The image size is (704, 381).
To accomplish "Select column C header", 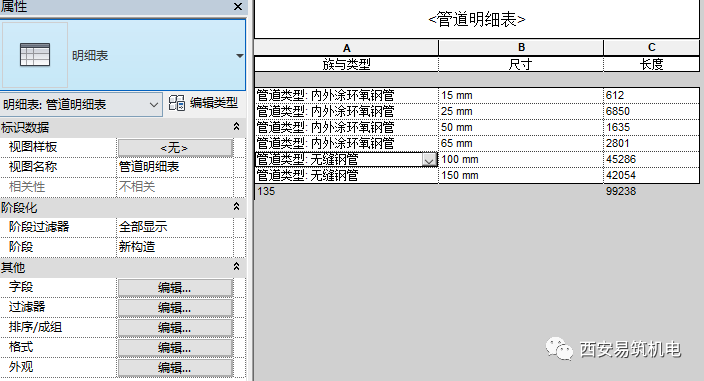I will (x=651, y=48).
